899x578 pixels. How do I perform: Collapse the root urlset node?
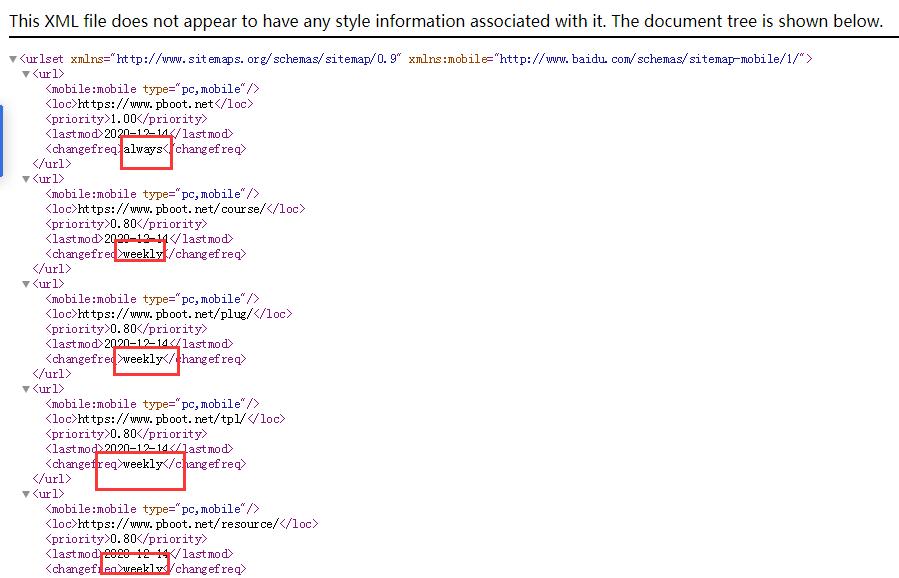(x=13, y=60)
